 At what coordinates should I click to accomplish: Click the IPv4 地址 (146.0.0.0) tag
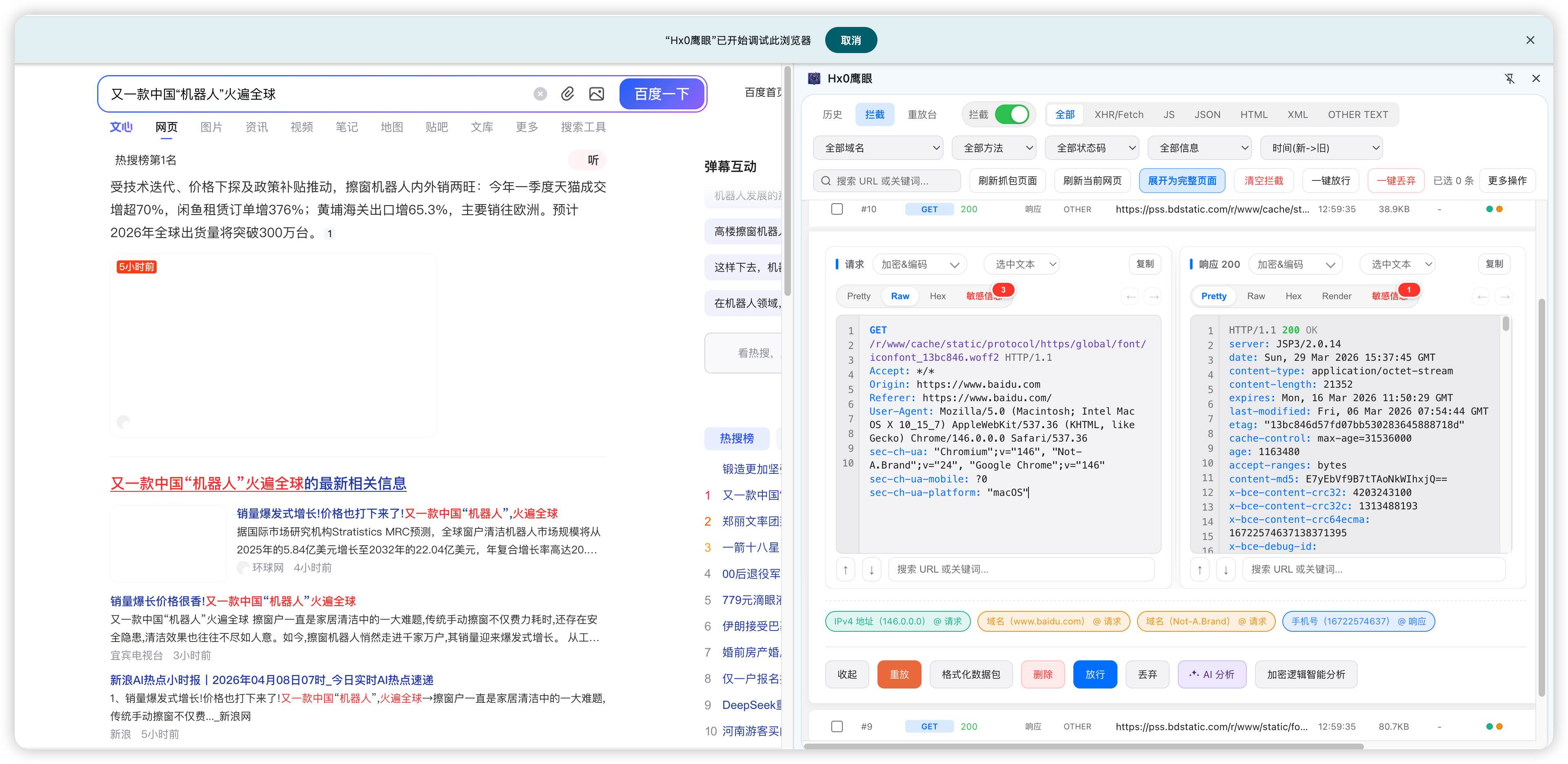pyautogui.click(x=898, y=622)
